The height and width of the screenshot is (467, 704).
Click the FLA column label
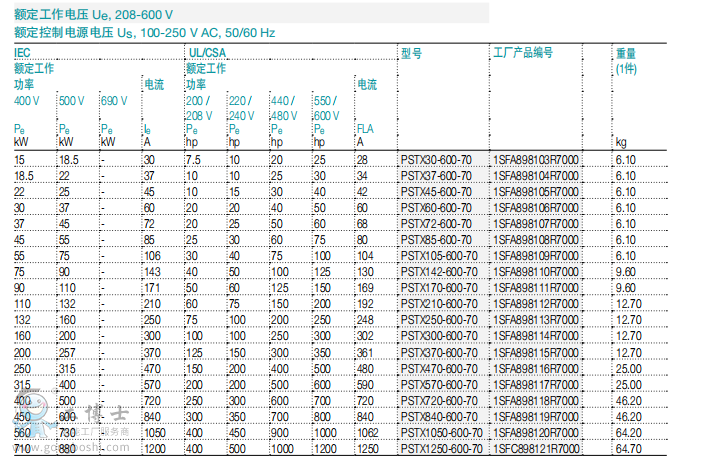[365, 129]
